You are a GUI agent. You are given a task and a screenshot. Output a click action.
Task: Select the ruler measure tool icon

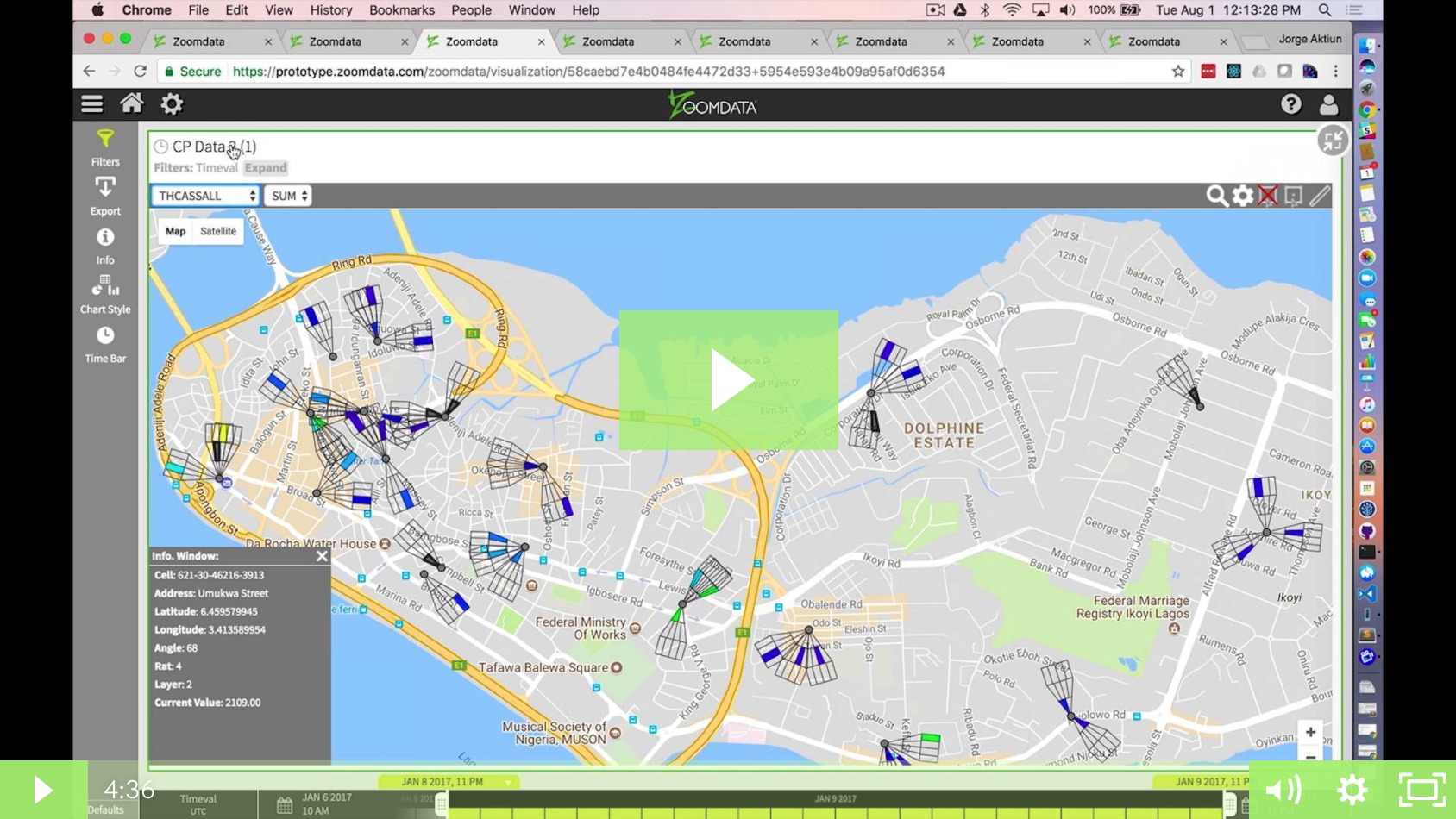tap(1319, 196)
